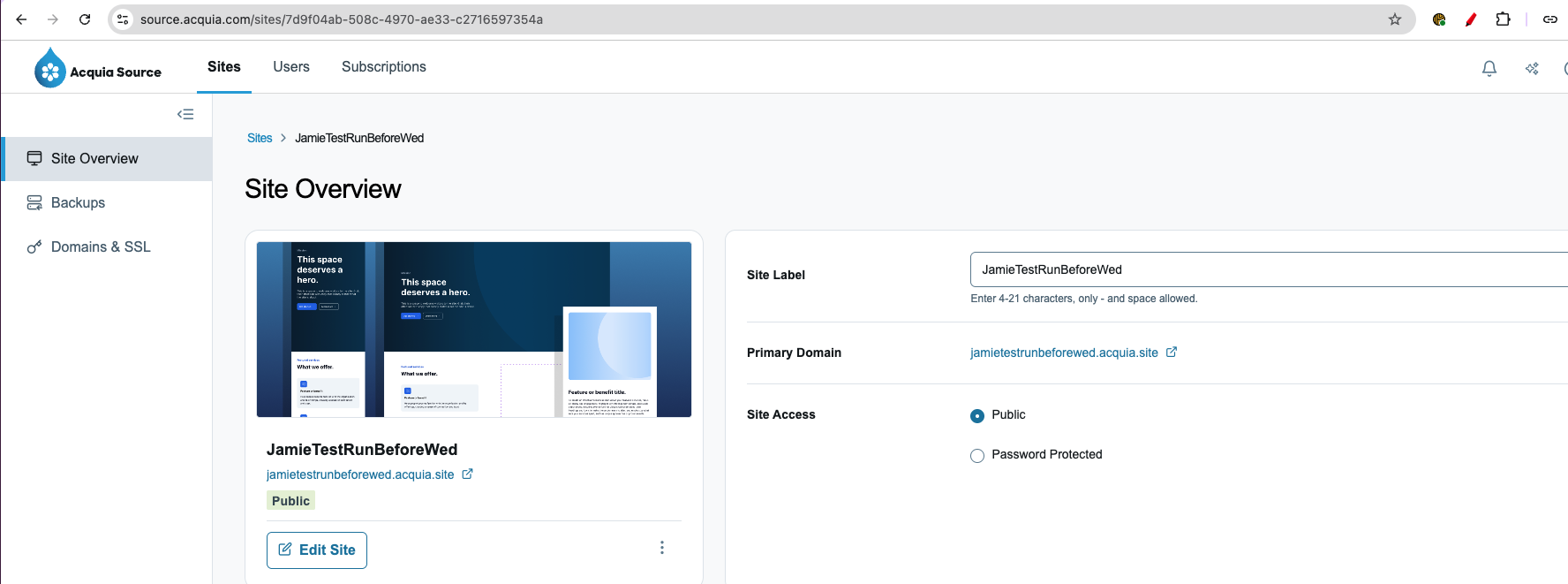Select Password Protected radio button
Image resolution: width=1568 pixels, height=584 pixels.
click(x=977, y=456)
